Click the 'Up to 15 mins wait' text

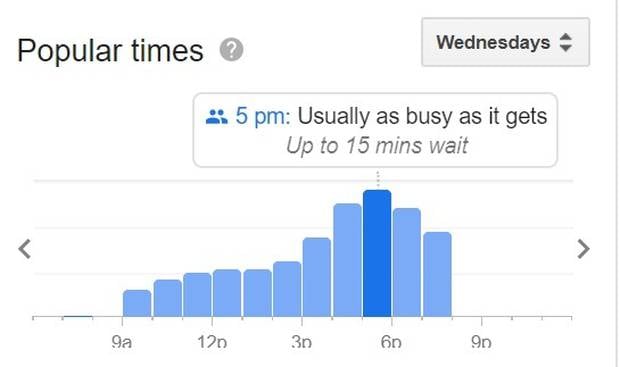(x=377, y=146)
